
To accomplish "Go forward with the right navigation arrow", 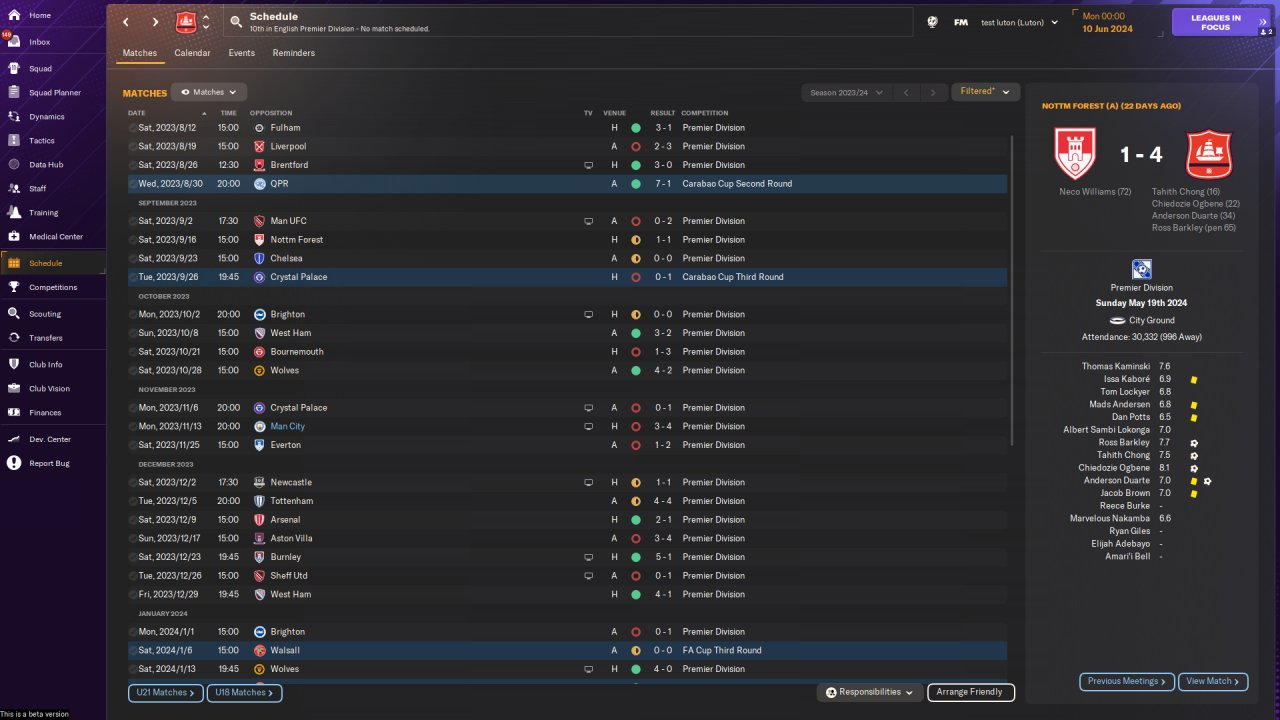I will pyautogui.click(x=155, y=22).
